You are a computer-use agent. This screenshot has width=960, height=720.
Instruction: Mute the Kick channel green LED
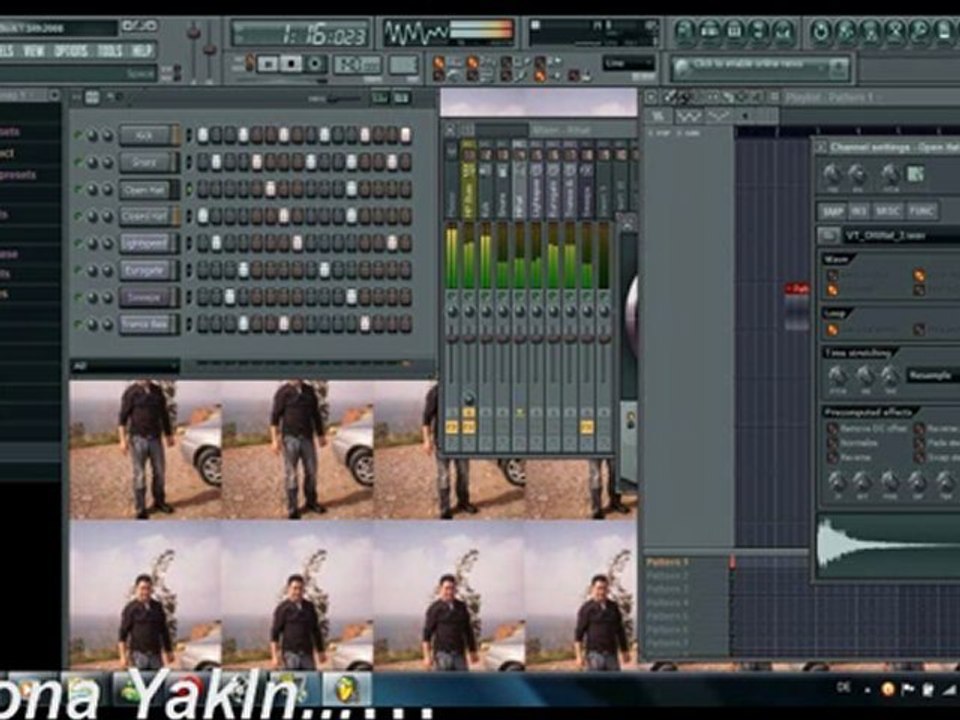tap(78, 135)
